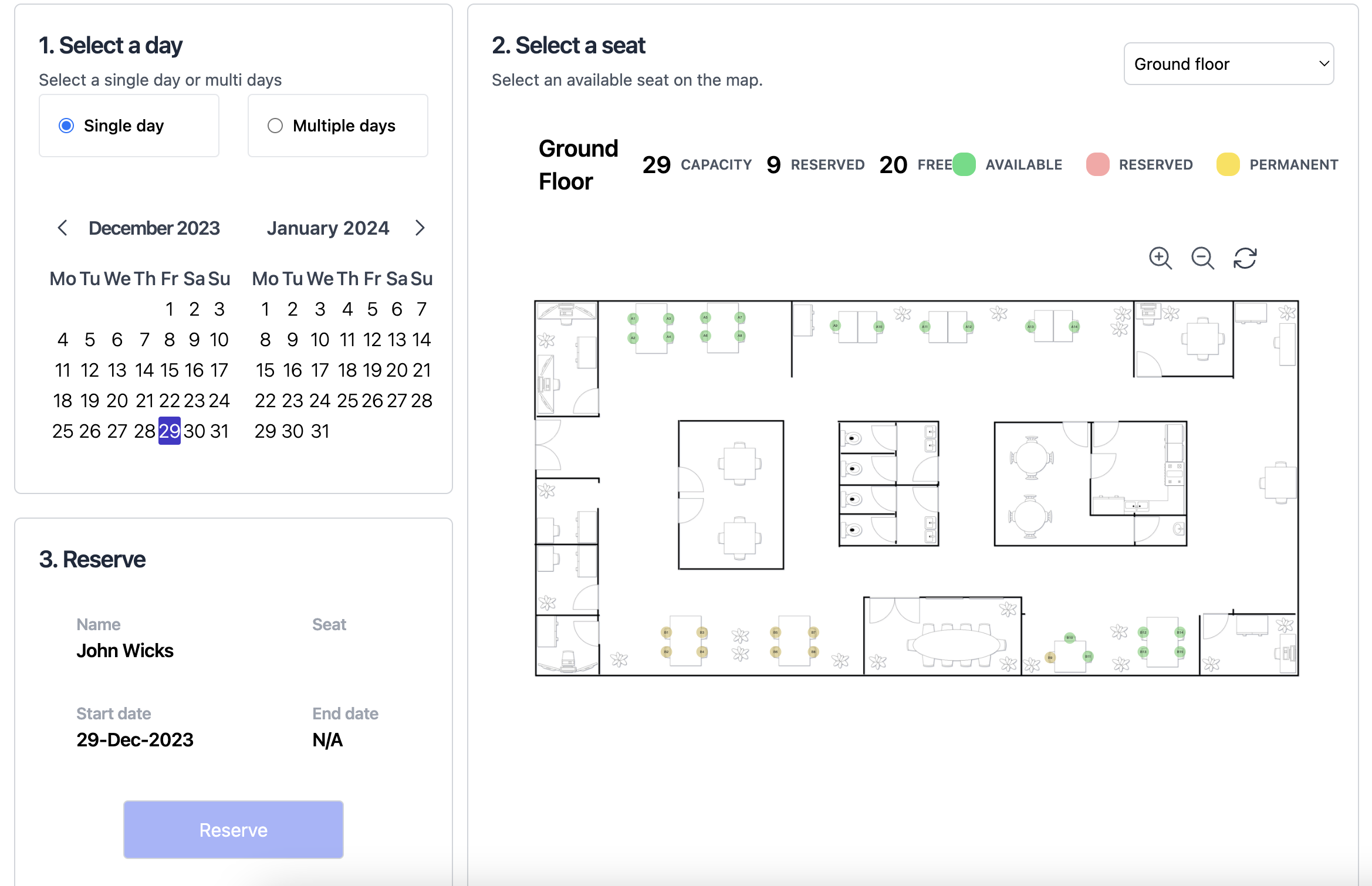Enable the Multiple days option

[275, 125]
